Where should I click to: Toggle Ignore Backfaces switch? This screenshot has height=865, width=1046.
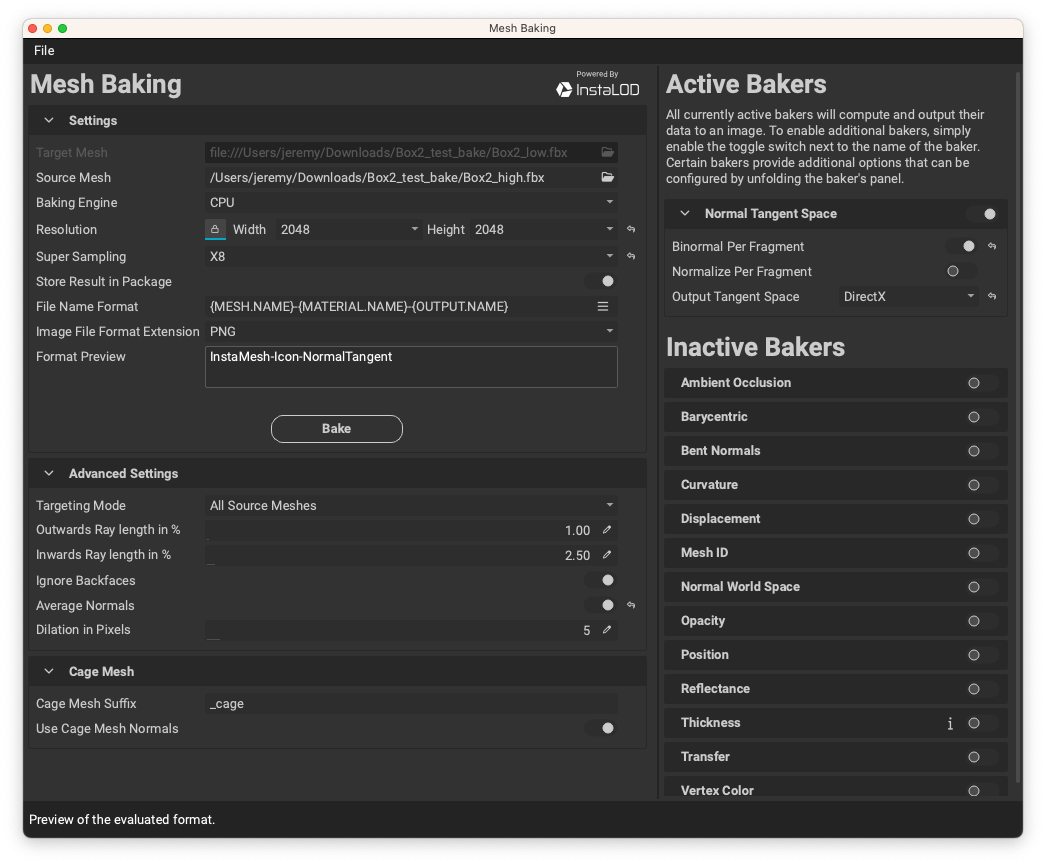603,580
